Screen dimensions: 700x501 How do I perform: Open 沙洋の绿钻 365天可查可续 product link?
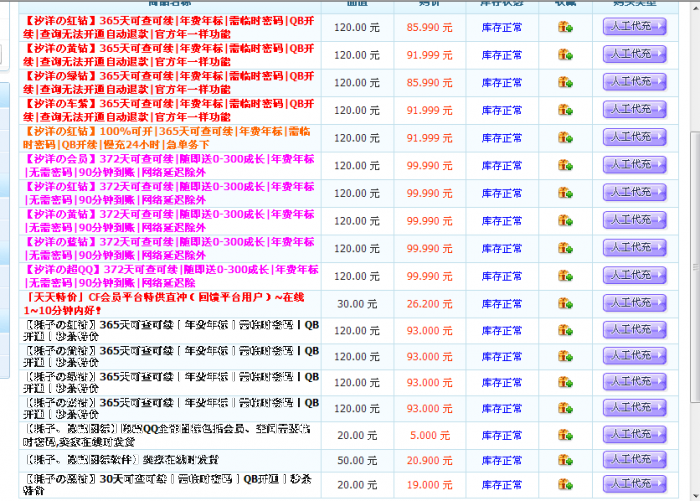point(169,83)
